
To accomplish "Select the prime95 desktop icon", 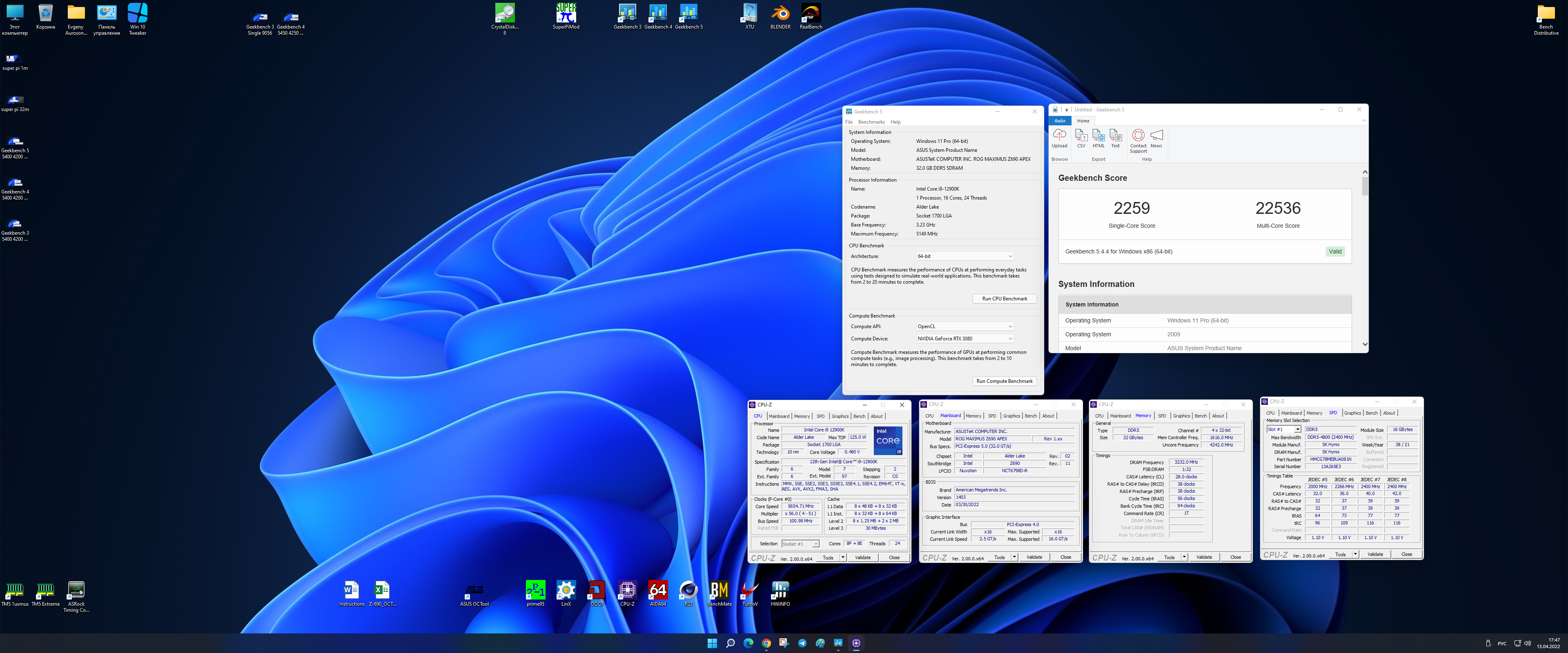I will pyautogui.click(x=535, y=593).
